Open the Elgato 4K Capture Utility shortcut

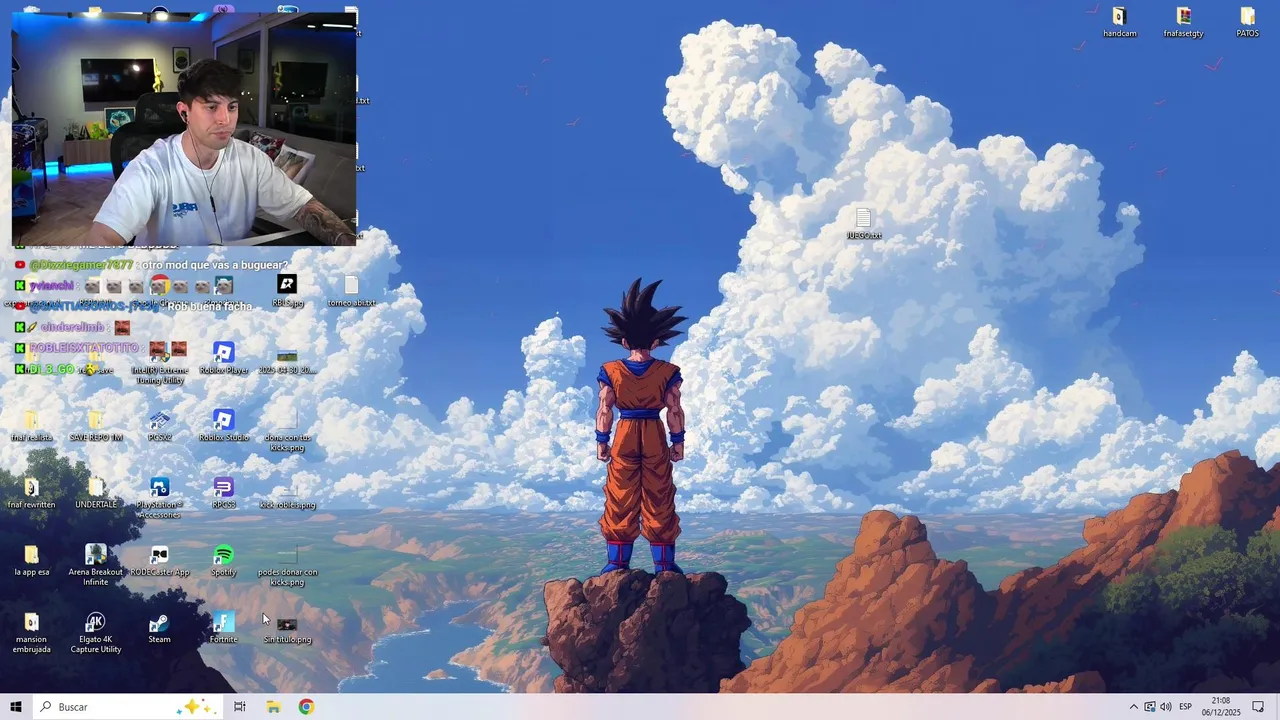(96, 633)
